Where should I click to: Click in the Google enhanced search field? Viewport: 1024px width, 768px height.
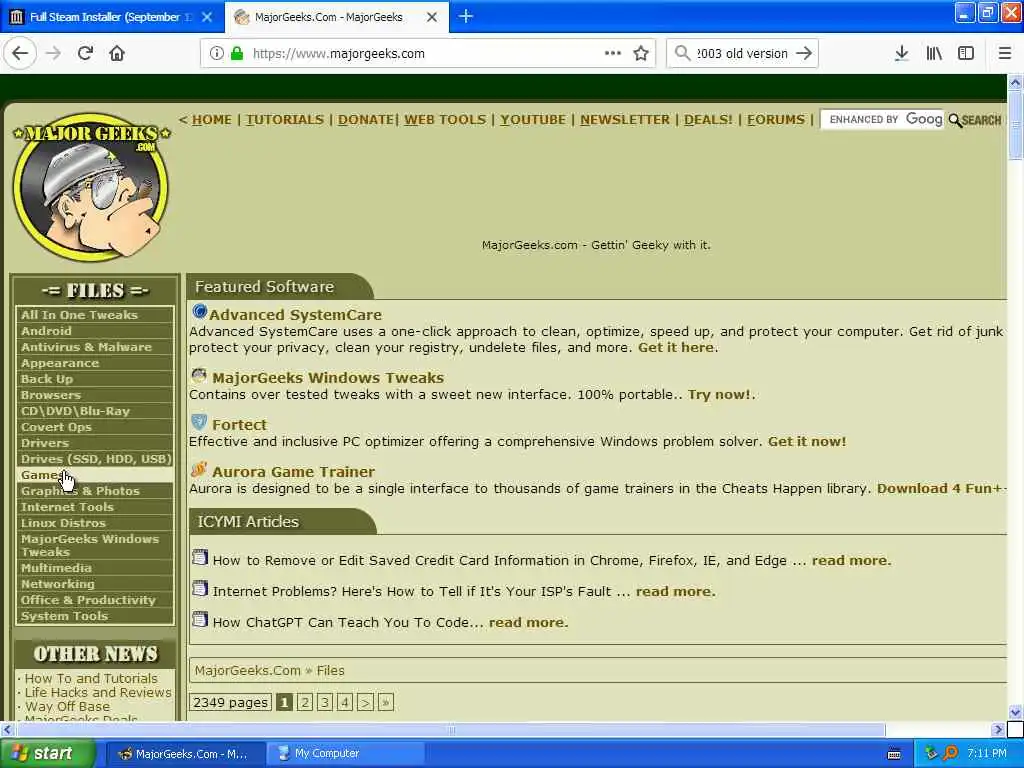click(x=882, y=120)
